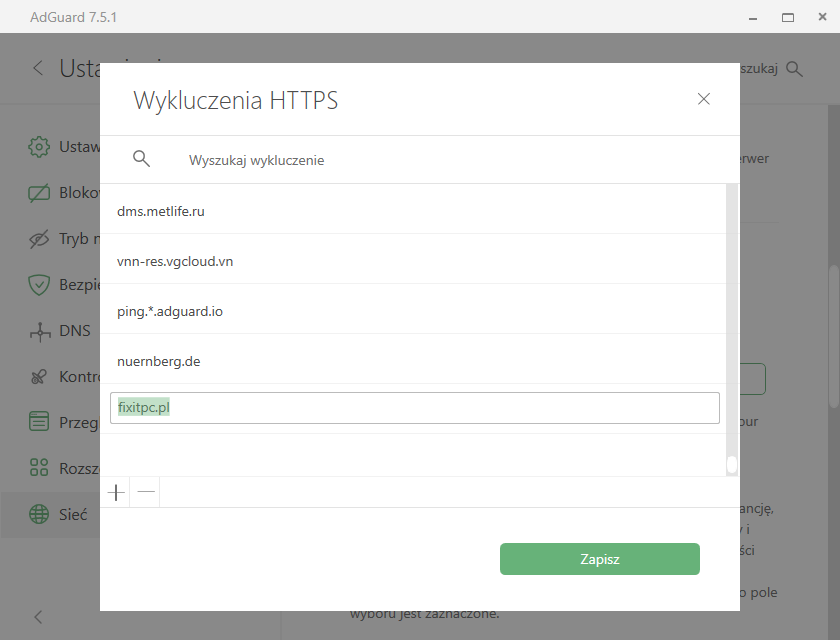Select the dms.metlife.ru exclusion entry
840x640 pixels.
[413, 211]
